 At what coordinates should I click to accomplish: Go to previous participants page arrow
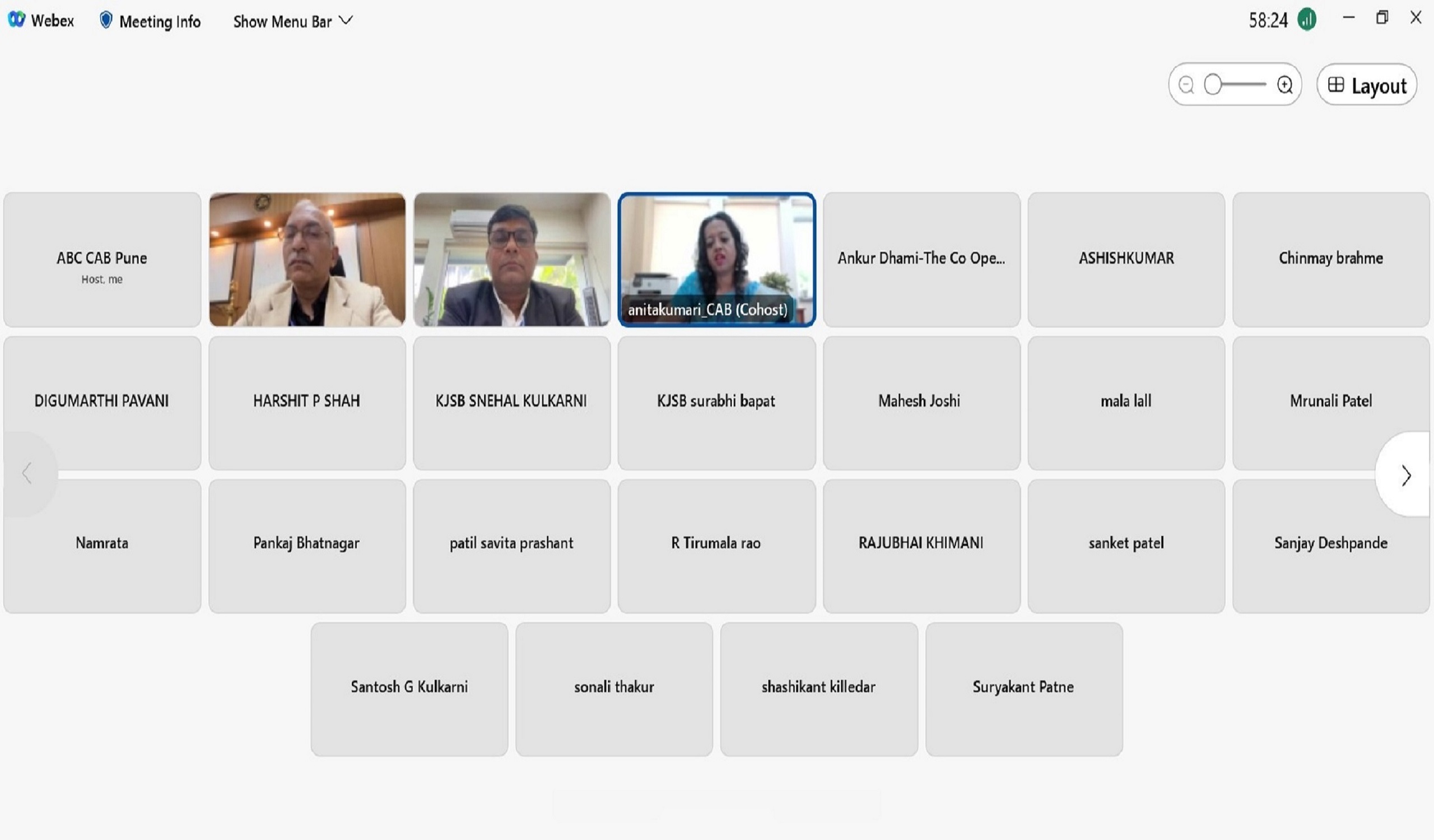(x=26, y=473)
